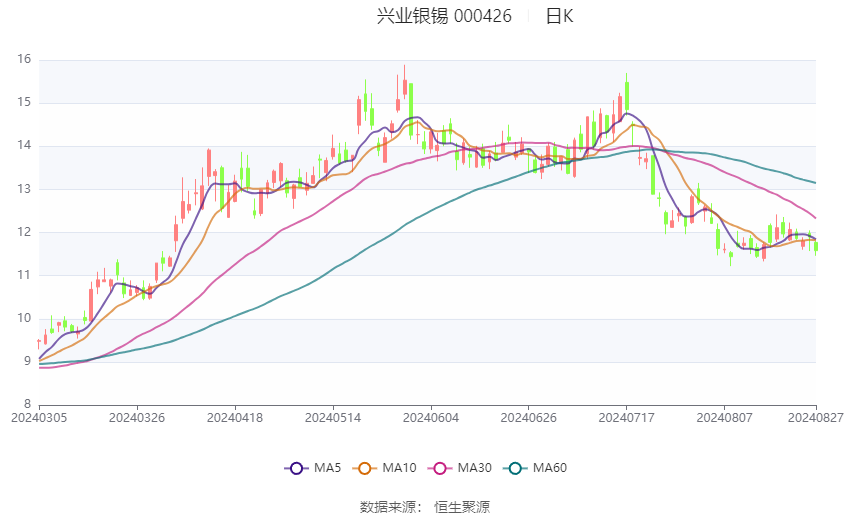Click the 20240604 date axis label
This screenshot has width=850, height=517.
431,418
